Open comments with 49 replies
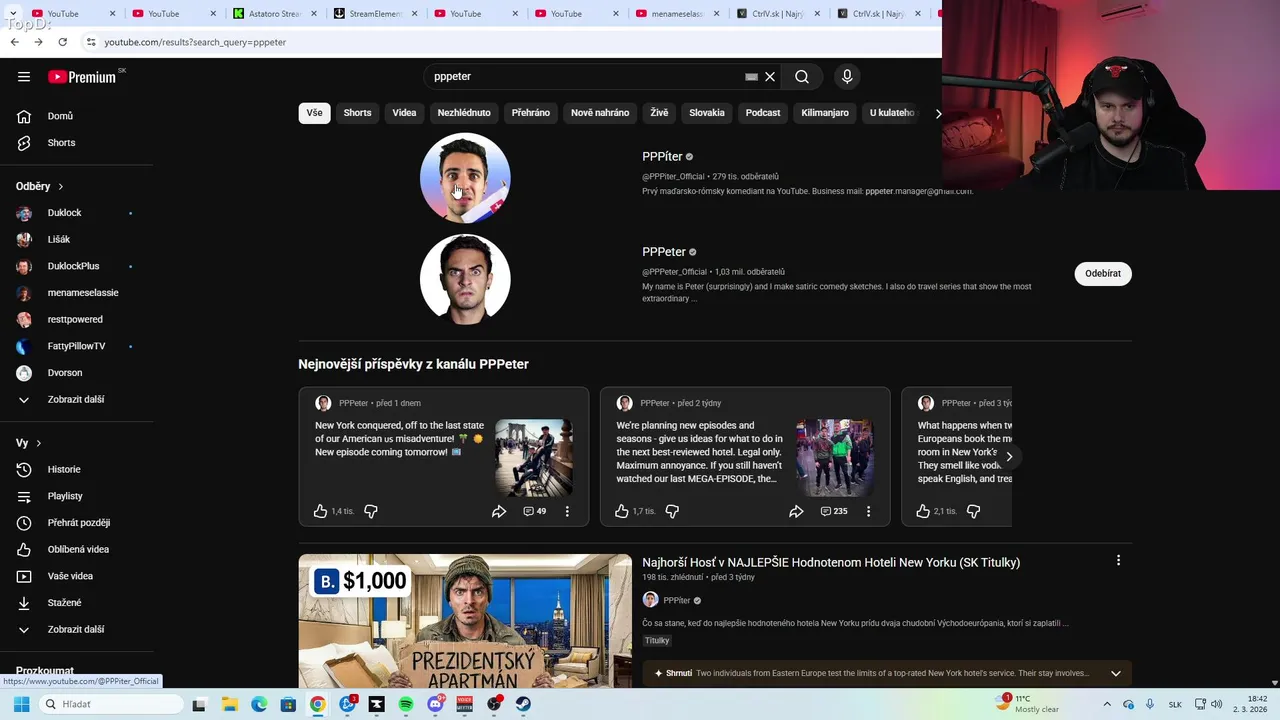 coord(535,511)
